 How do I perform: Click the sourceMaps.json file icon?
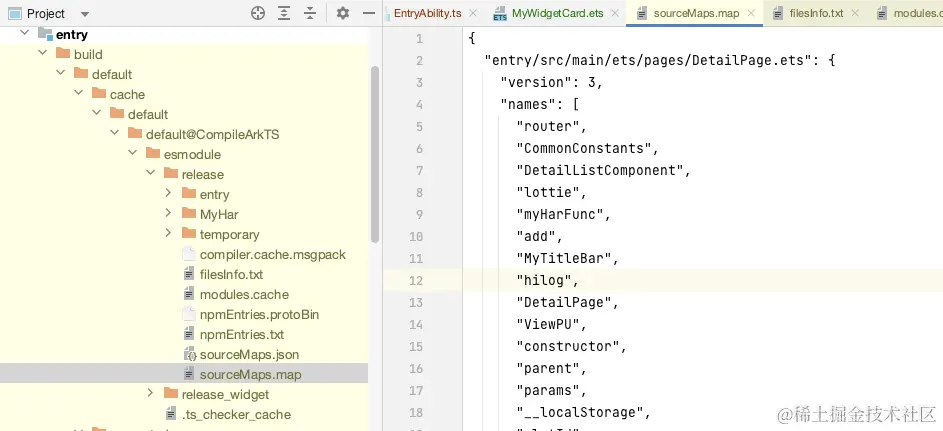pyautogui.click(x=189, y=354)
